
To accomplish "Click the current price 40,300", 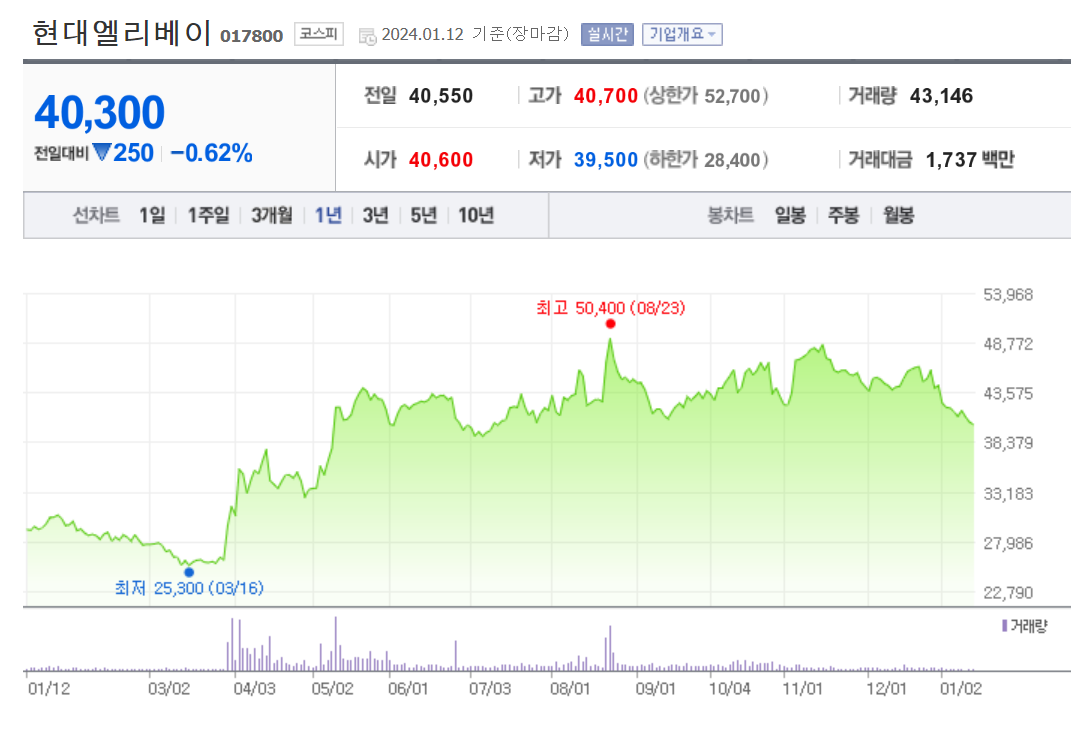I will [x=100, y=112].
